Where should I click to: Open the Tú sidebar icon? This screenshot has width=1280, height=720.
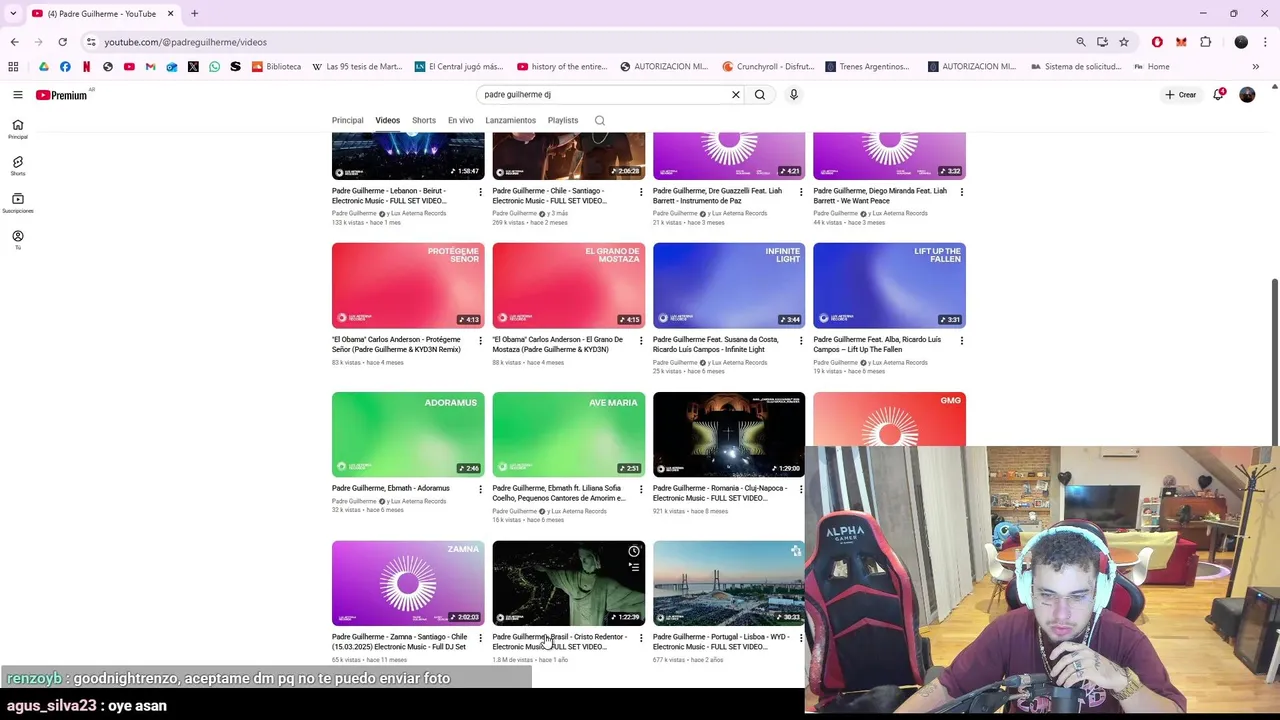coord(17,240)
